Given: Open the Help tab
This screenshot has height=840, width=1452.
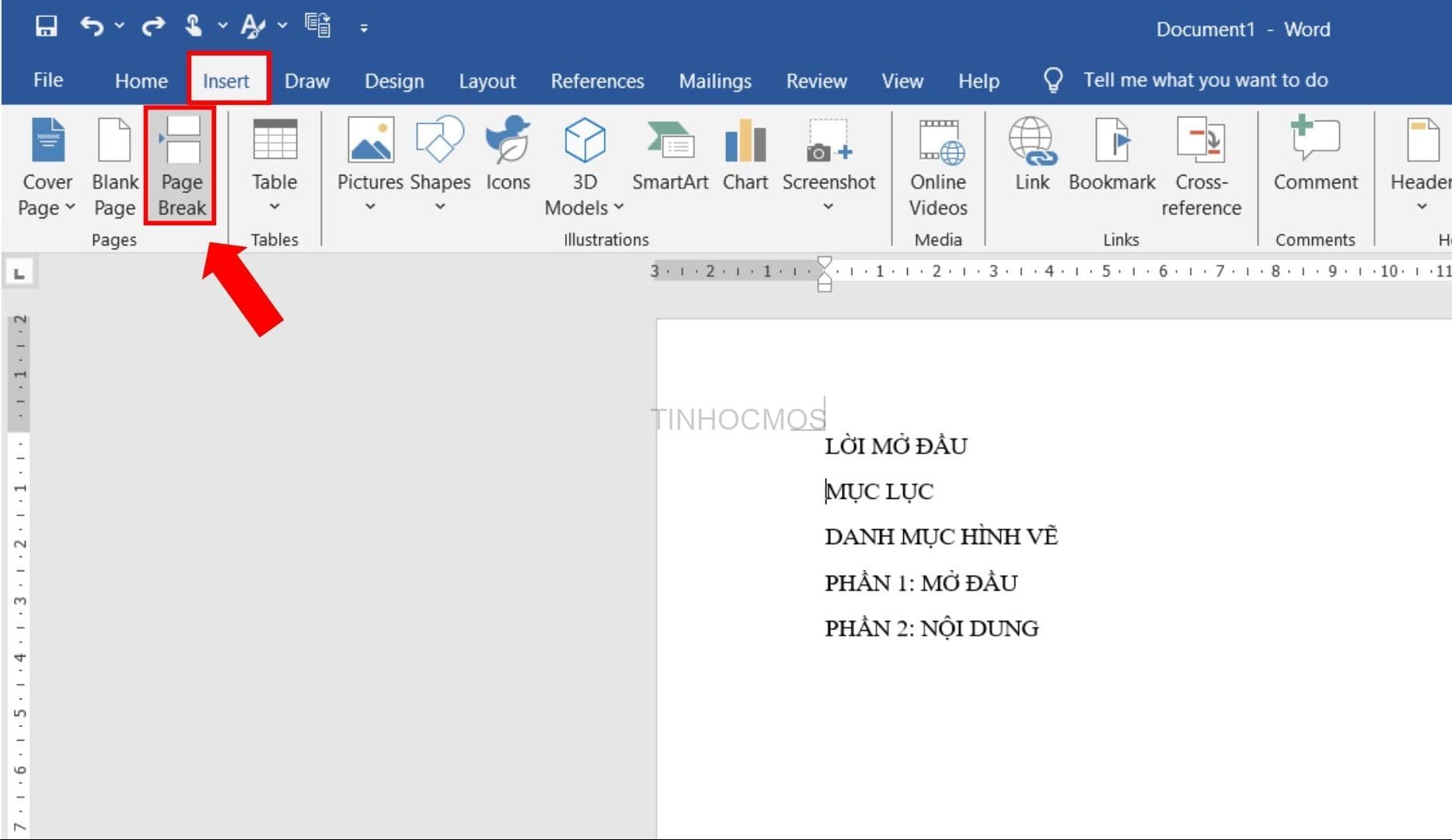Looking at the screenshot, I should tap(979, 81).
